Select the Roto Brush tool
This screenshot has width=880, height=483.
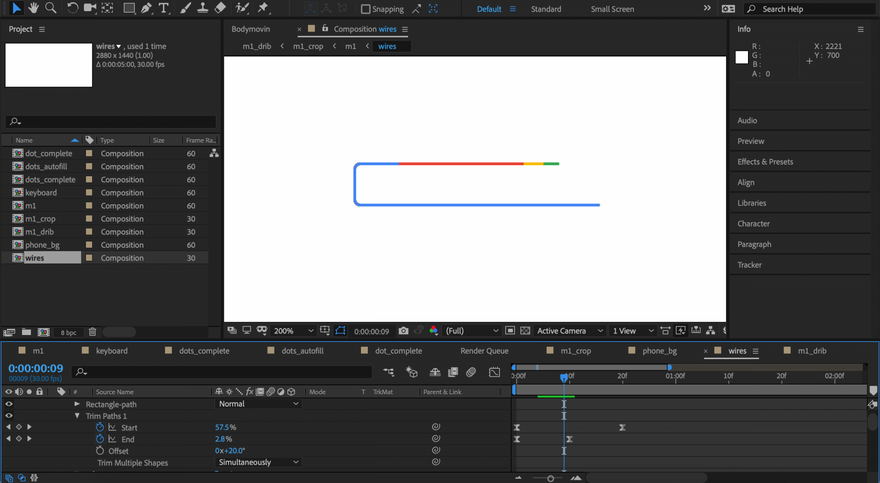(242, 8)
